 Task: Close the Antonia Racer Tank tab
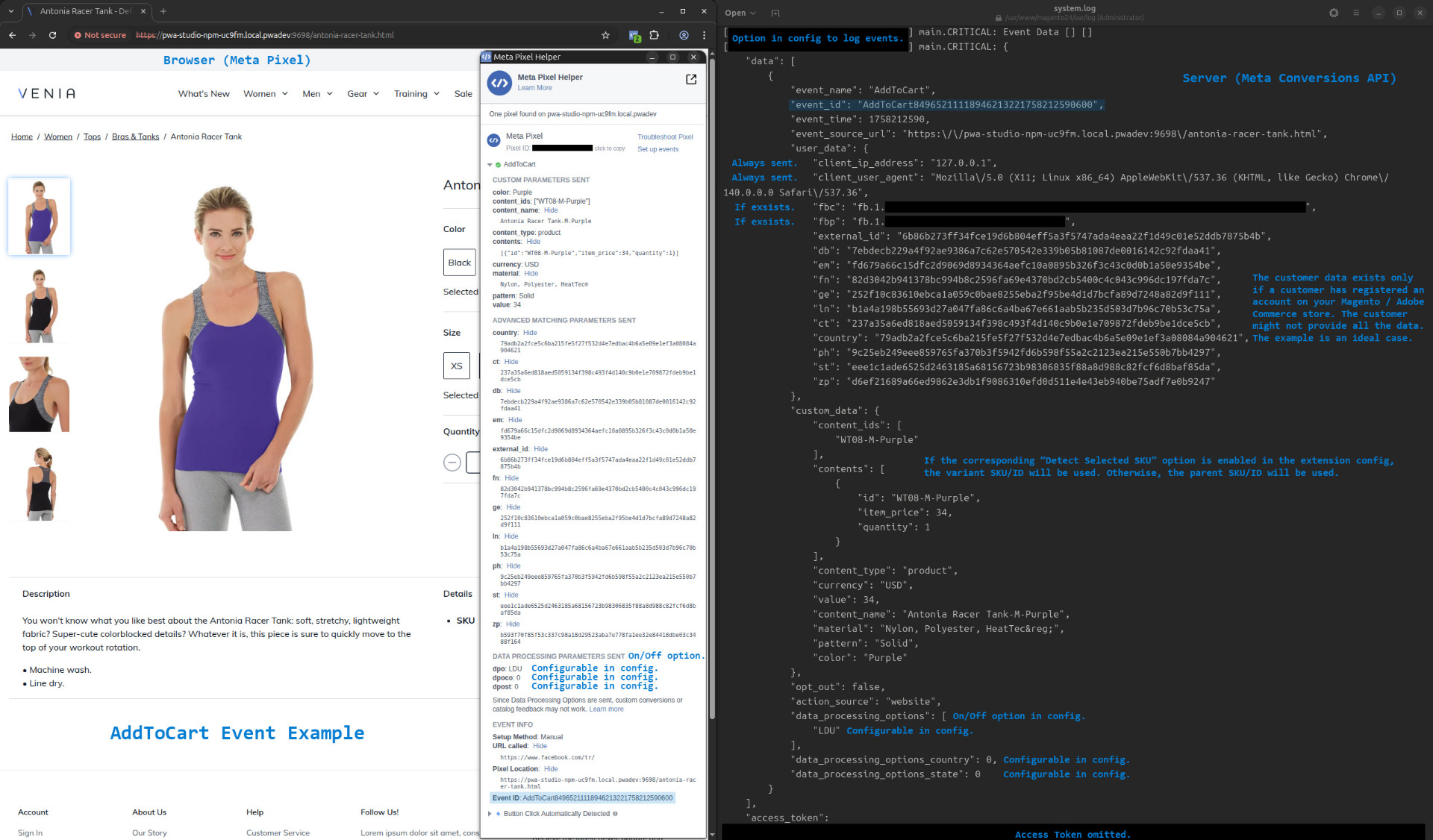[x=143, y=11]
